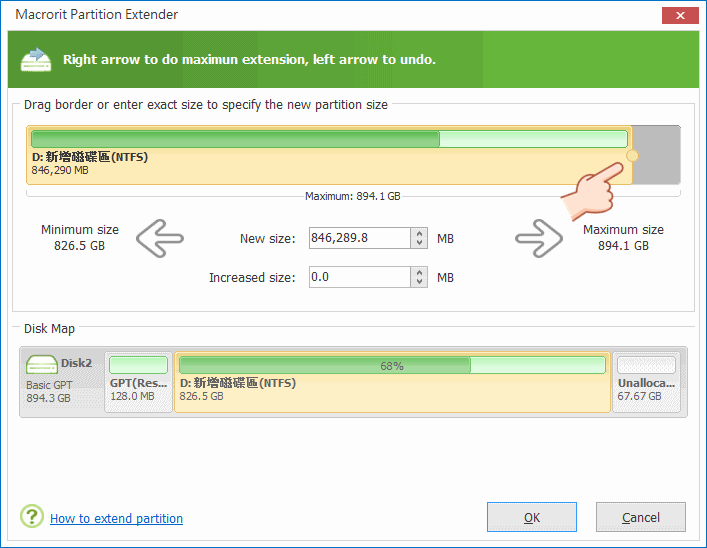
Task: Click the 846,290 MB size text
Action: [x=60, y=170]
